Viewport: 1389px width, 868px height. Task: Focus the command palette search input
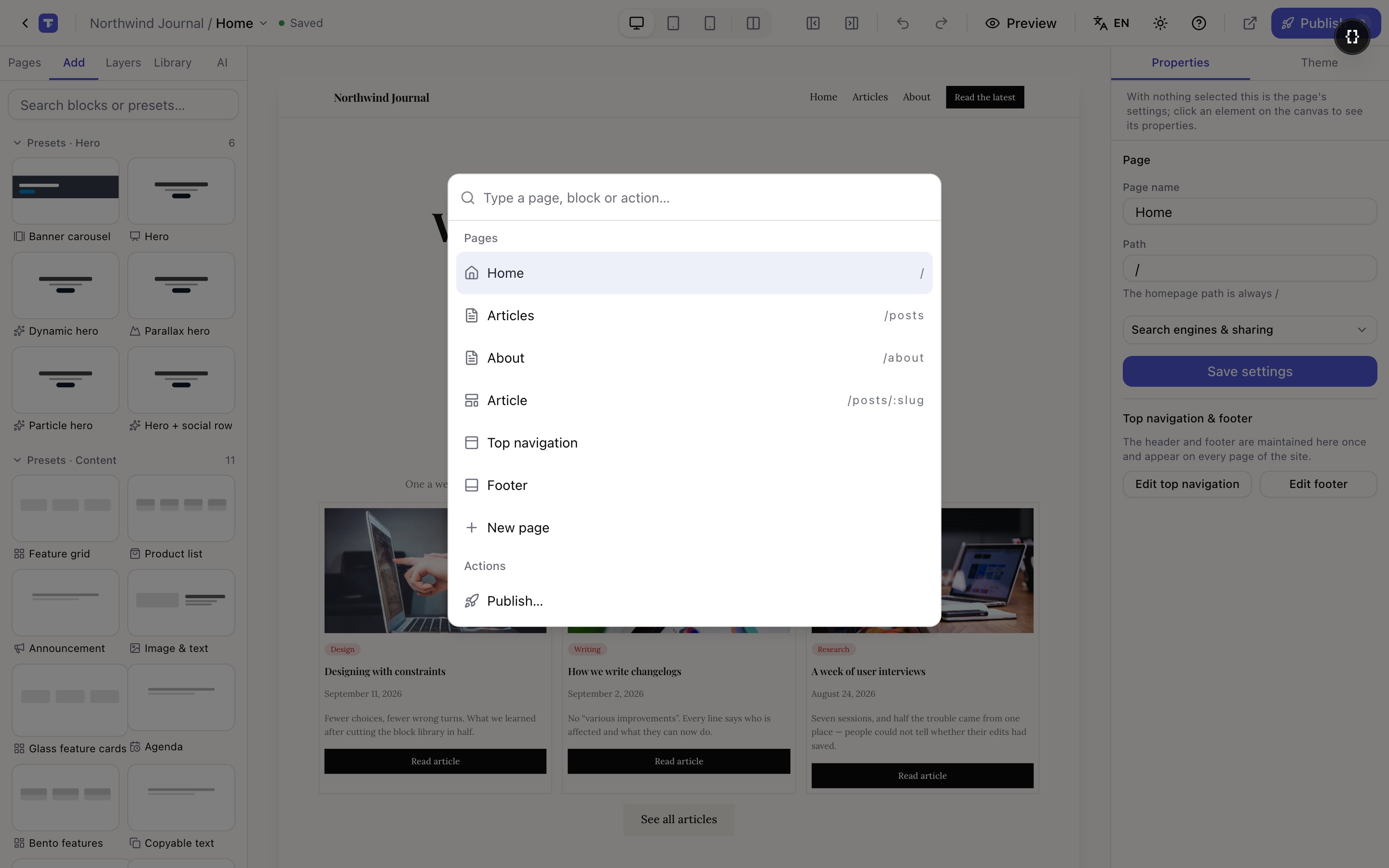694,198
